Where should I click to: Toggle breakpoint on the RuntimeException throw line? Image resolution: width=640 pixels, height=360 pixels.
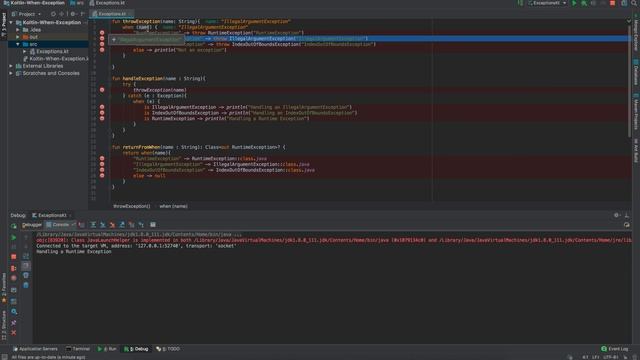pyautogui.click(x=102, y=33)
